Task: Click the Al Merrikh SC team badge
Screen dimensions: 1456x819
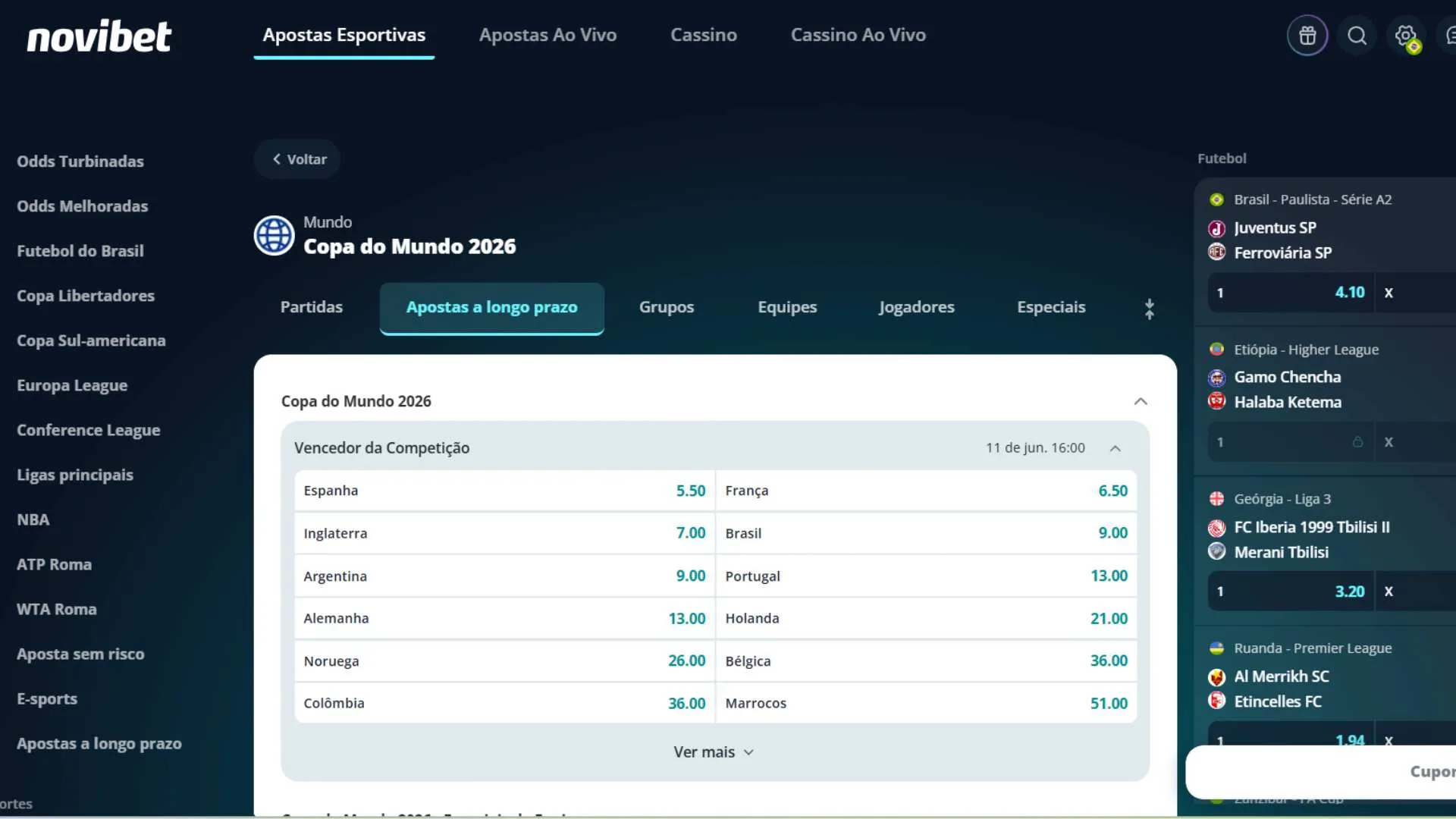Action: [1217, 677]
